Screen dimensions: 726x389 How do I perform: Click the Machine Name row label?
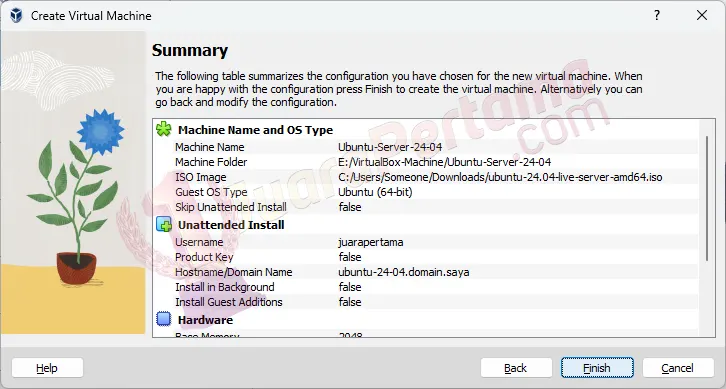click(210, 147)
